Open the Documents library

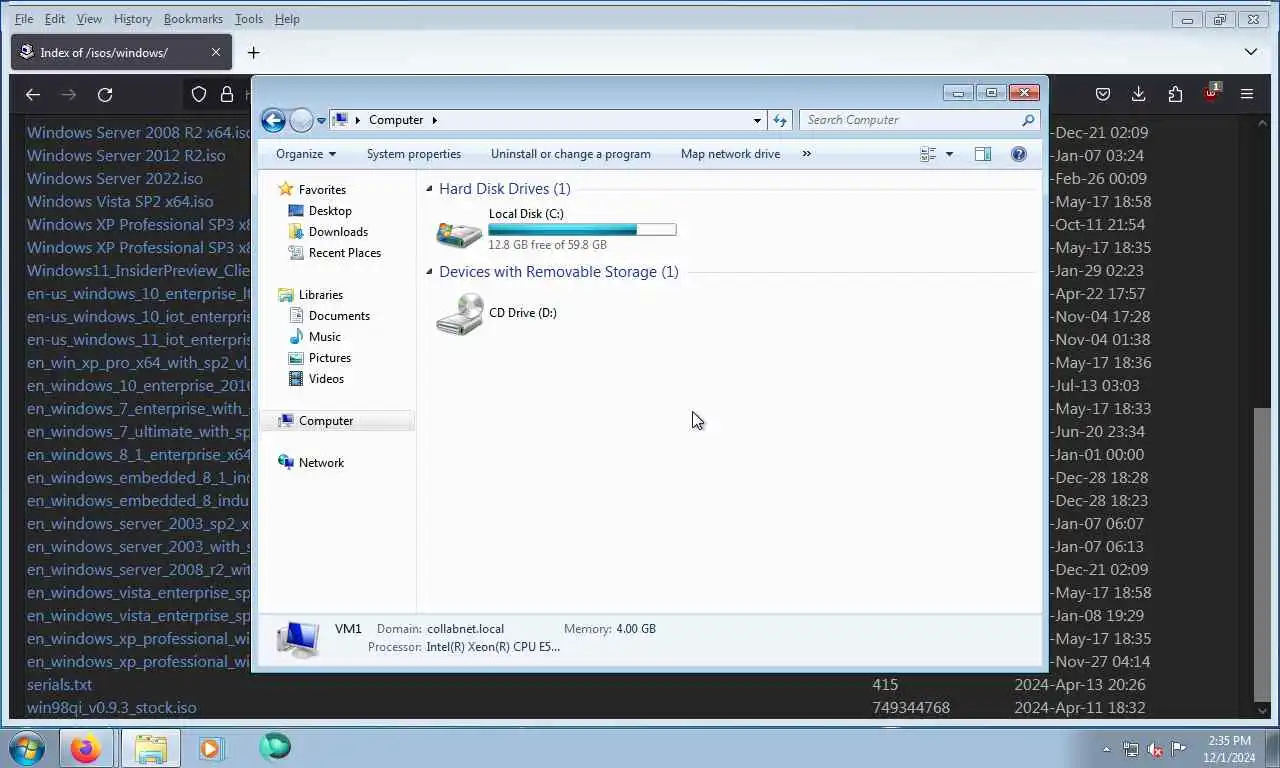[339, 316]
